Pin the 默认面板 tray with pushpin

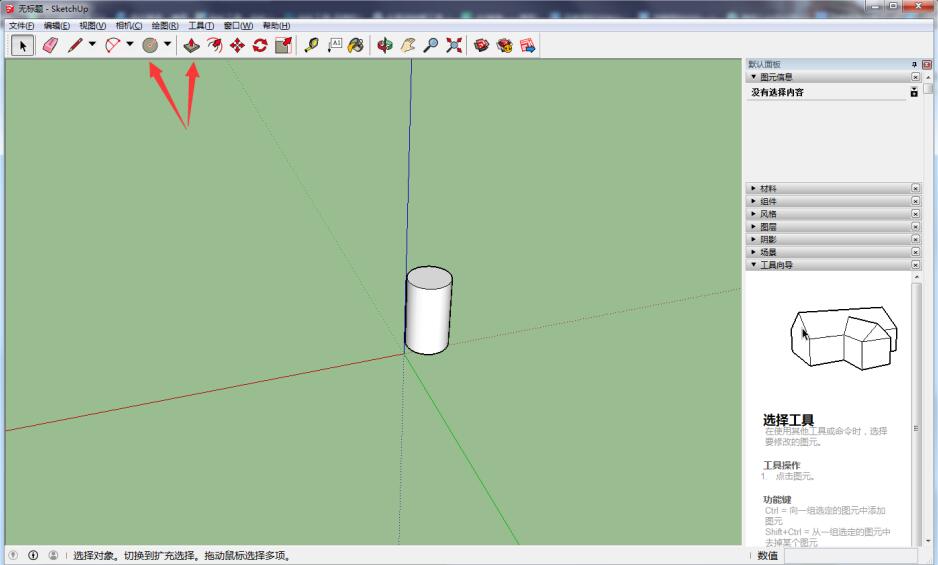click(x=914, y=64)
